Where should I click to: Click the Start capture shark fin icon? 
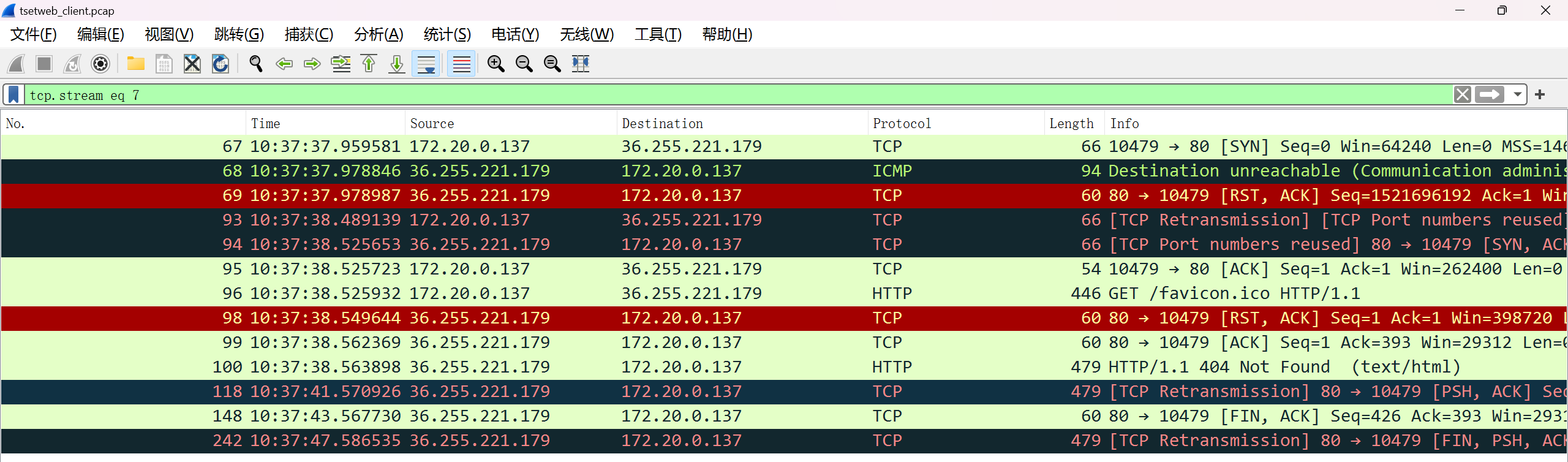point(17,64)
